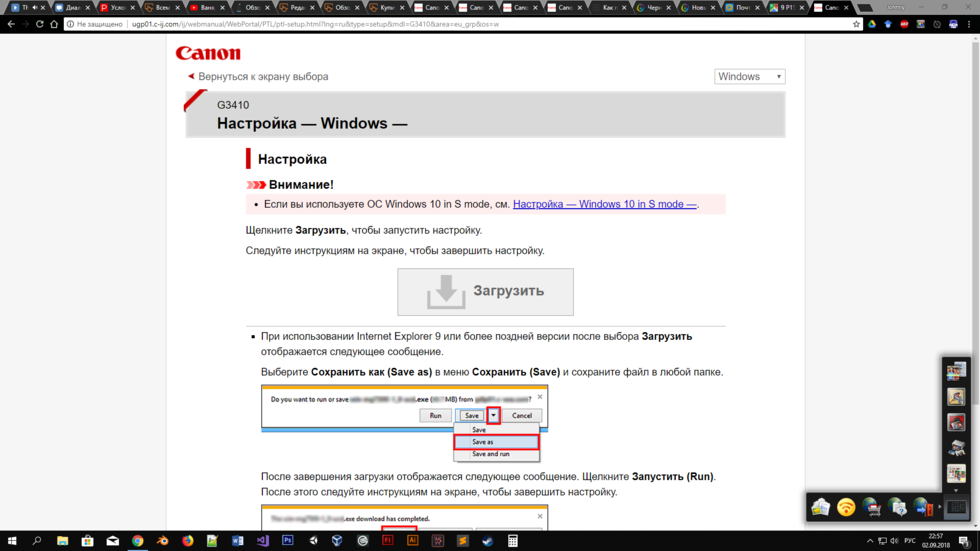The height and width of the screenshot is (551, 980).
Task: Expand the Canon launcher horizontal bar right arrow
Action: point(939,508)
